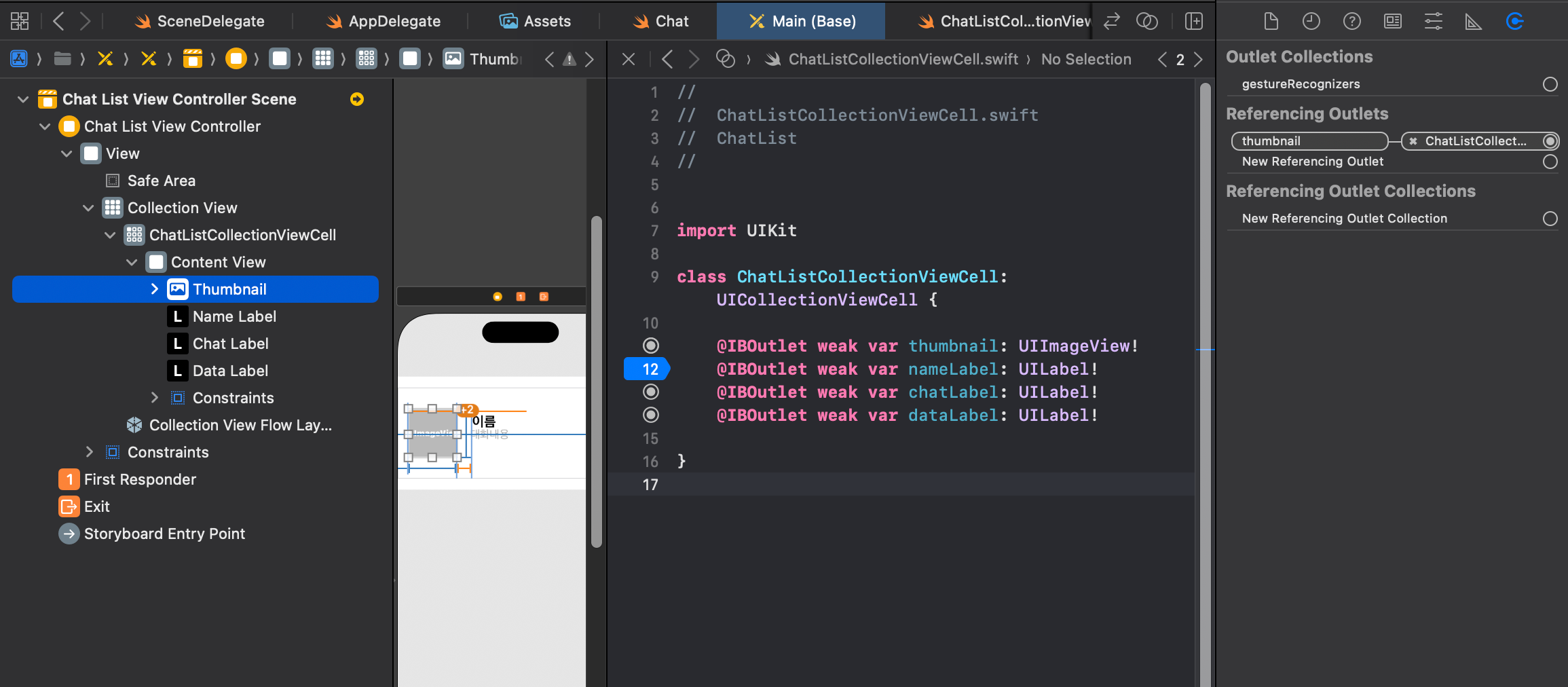This screenshot has height=687, width=1568.
Task: Click view controller icon in jump bar
Action: (x=236, y=59)
